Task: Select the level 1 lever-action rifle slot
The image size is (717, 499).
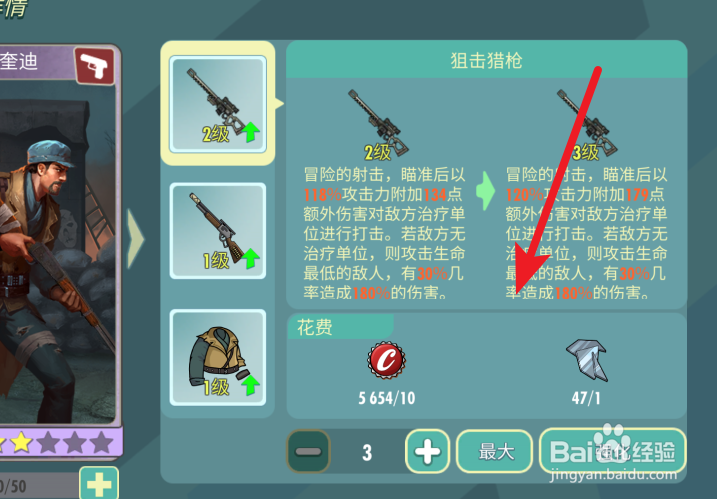Action: point(218,231)
